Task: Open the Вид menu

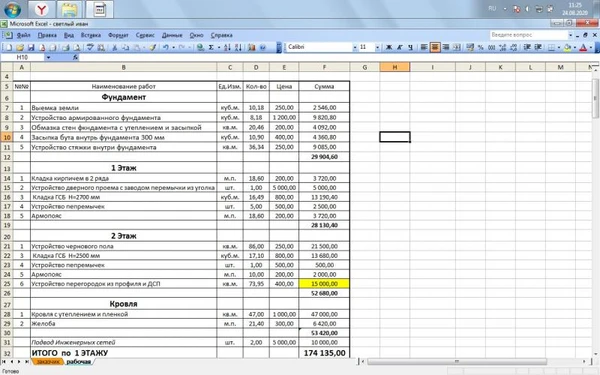Action: (x=69, y=35)
